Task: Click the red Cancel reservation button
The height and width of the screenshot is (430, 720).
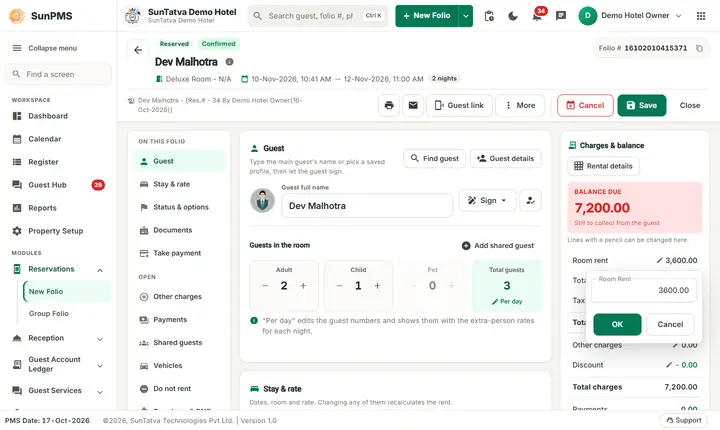Action: click(585, 105)
